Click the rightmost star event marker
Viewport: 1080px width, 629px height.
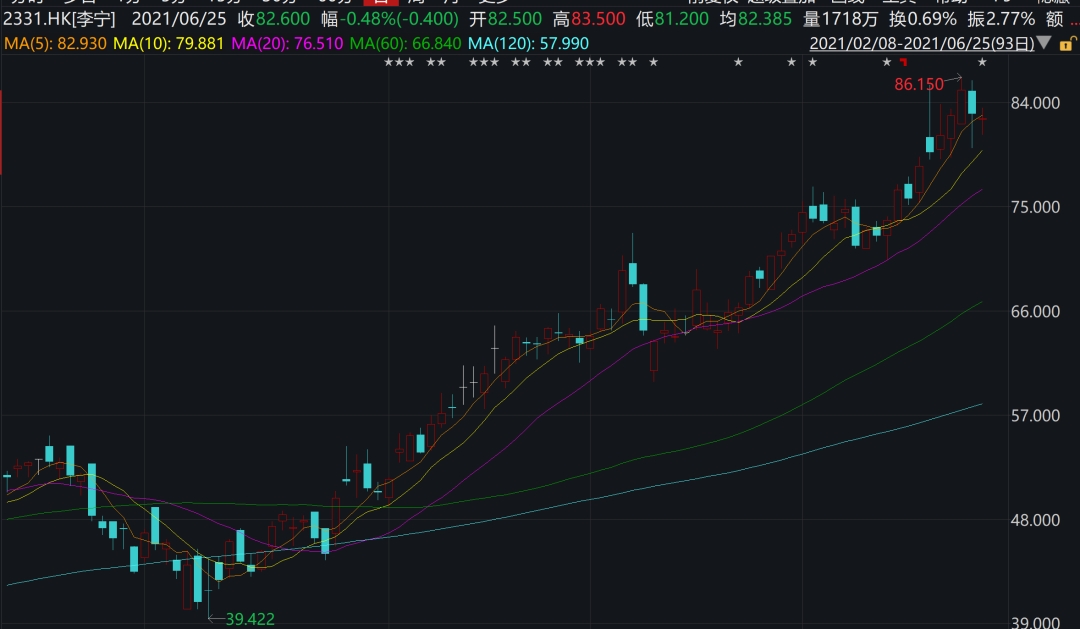click(982, 63)
